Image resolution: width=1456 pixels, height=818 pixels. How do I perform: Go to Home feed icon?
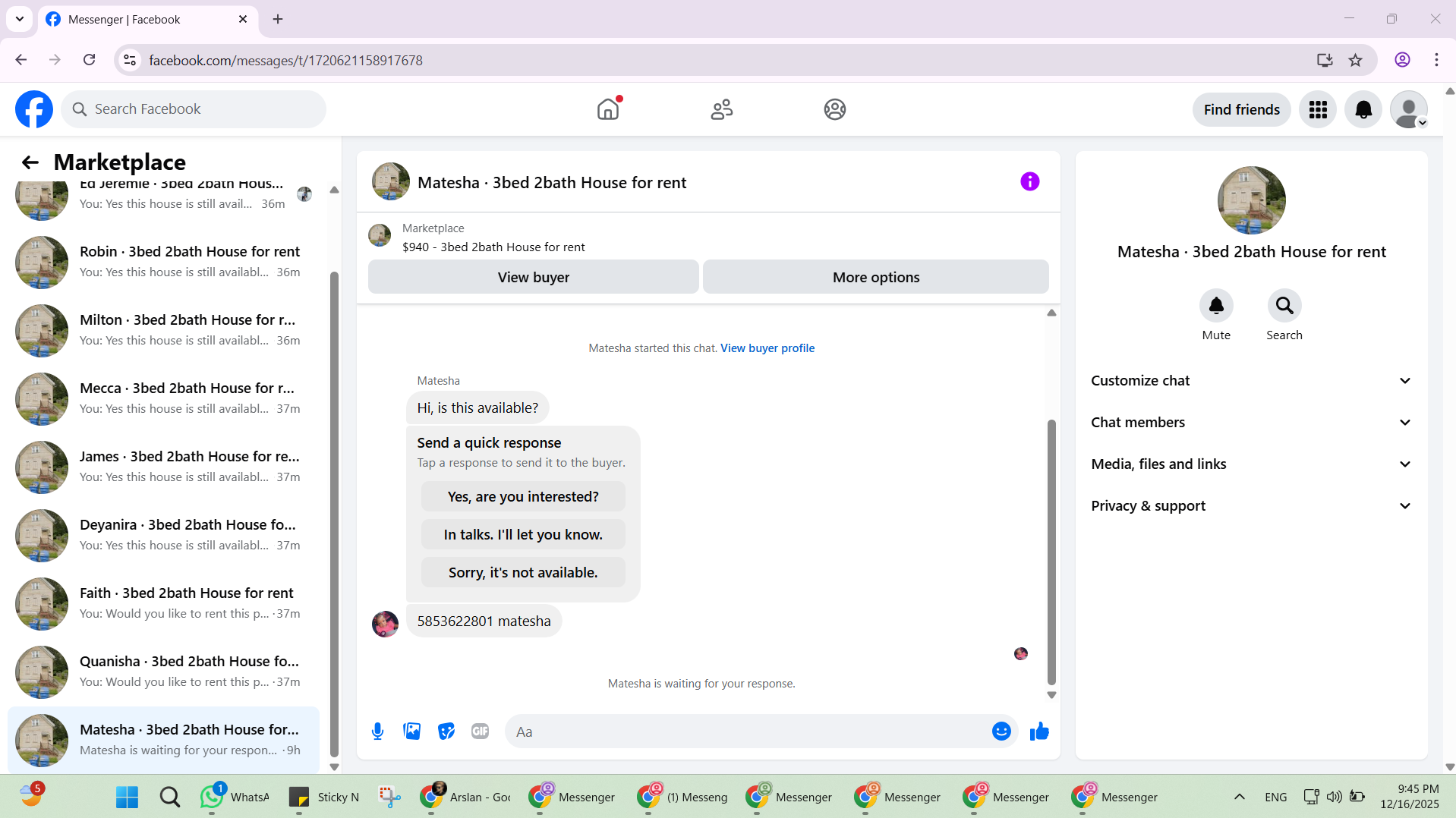click(608, 109)
